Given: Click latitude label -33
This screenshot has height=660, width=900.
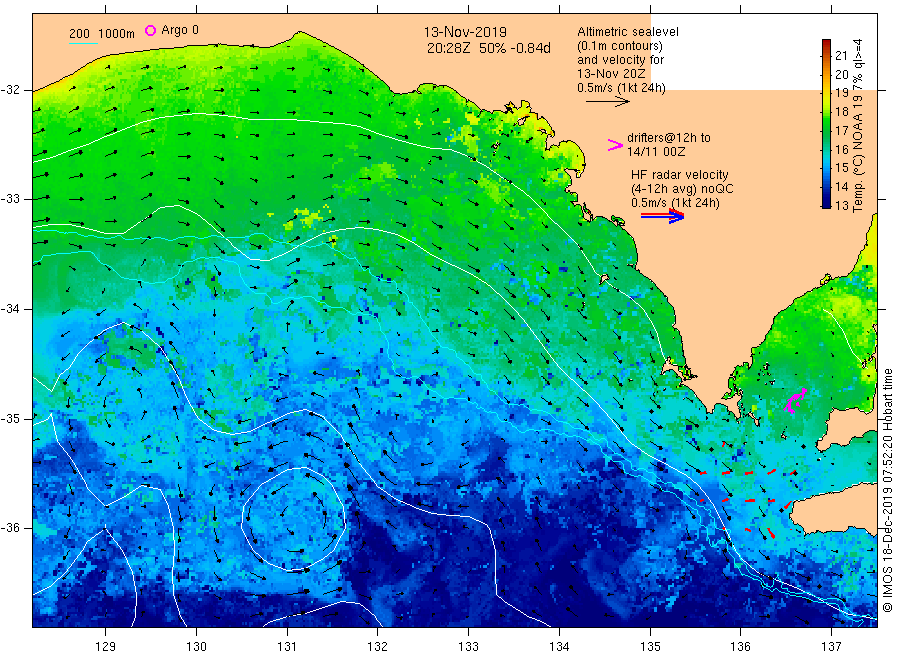Looking at the screenshot, I should point(10,199).
